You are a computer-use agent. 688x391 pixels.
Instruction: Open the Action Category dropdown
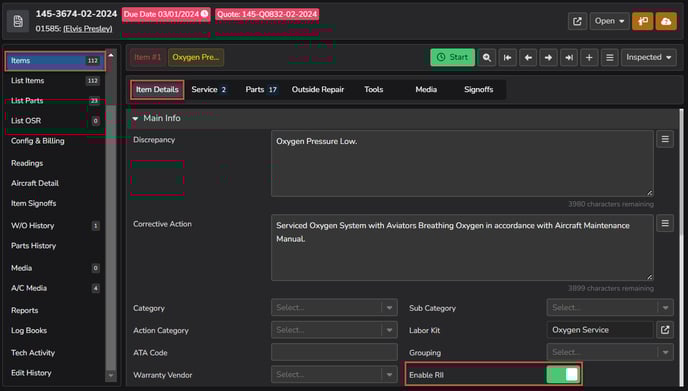[334, 330]
